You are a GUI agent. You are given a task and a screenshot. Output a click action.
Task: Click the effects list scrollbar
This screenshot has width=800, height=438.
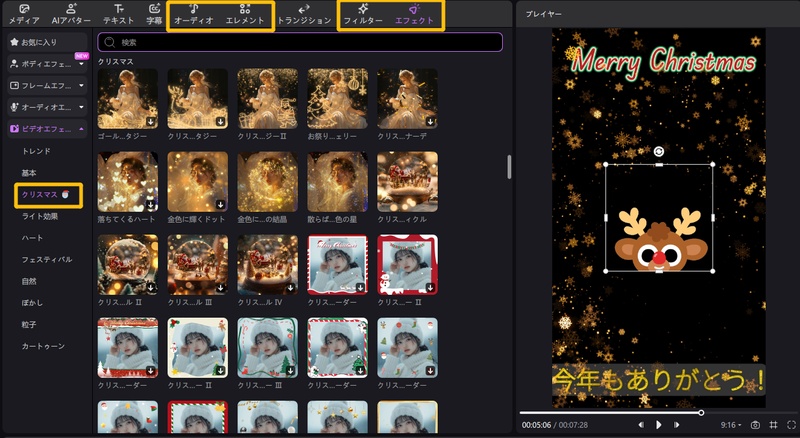point(509,167)
